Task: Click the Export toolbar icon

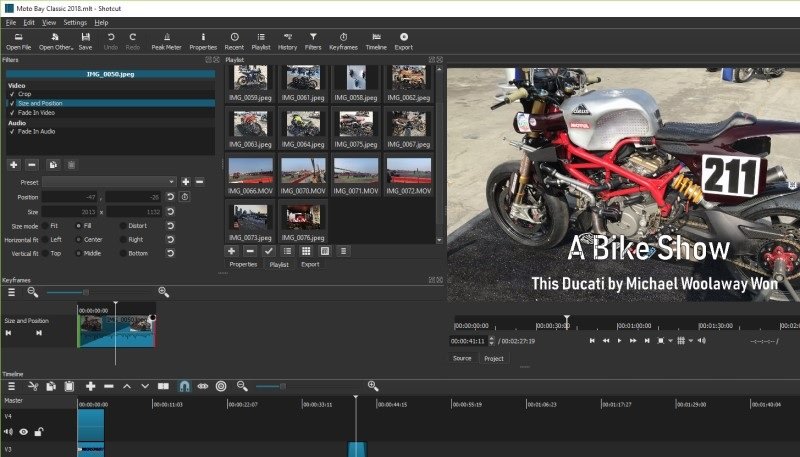Action: point(404,41)
